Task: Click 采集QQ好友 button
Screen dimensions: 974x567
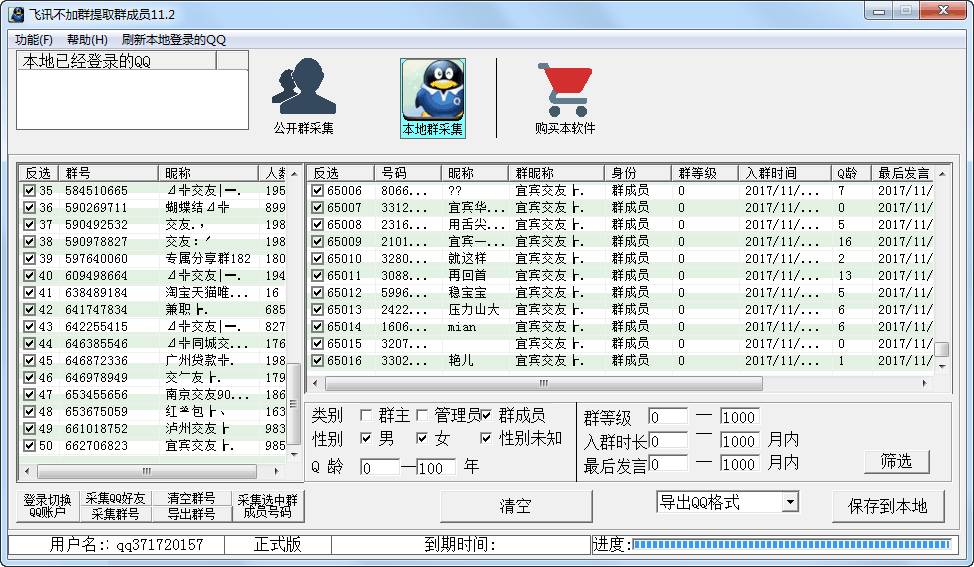Action: (115, 497)
